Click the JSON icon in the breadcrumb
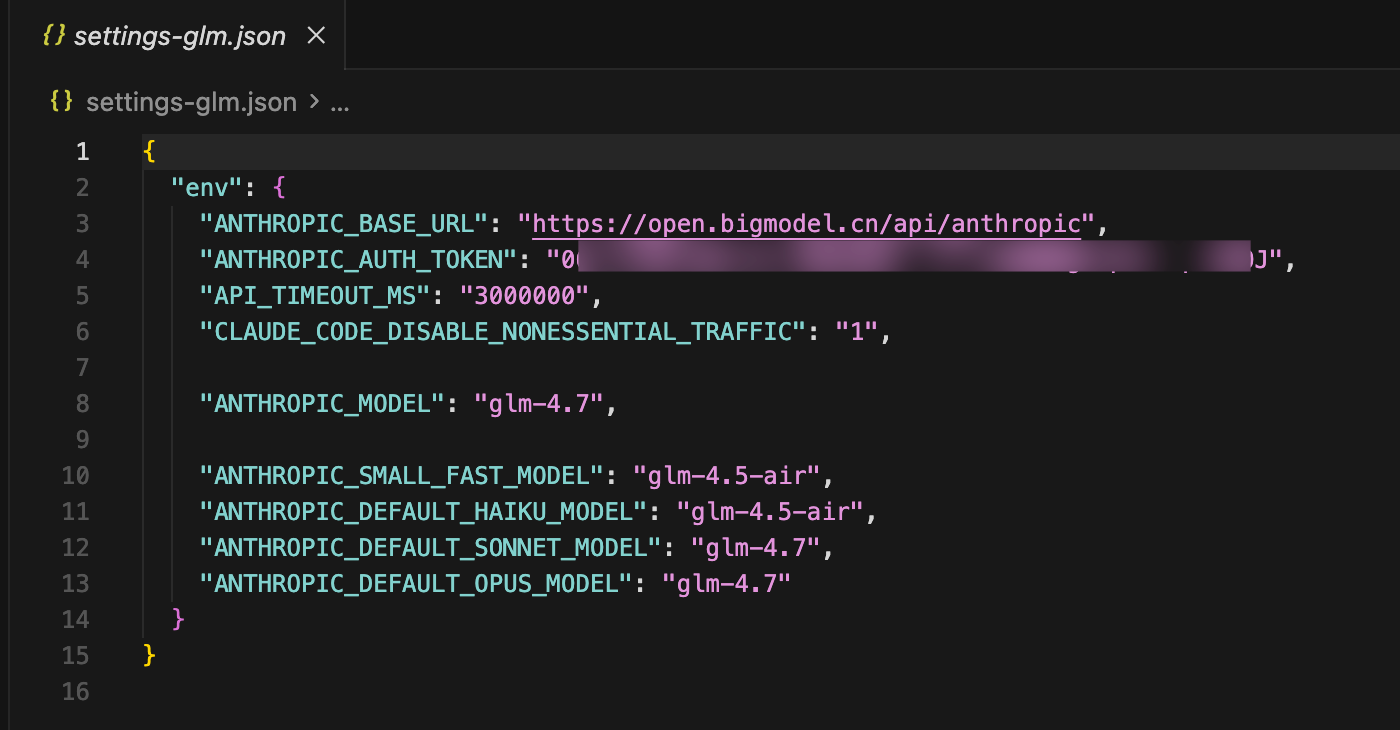Screen dimensions: 1400x730 [x=62, y=101]
